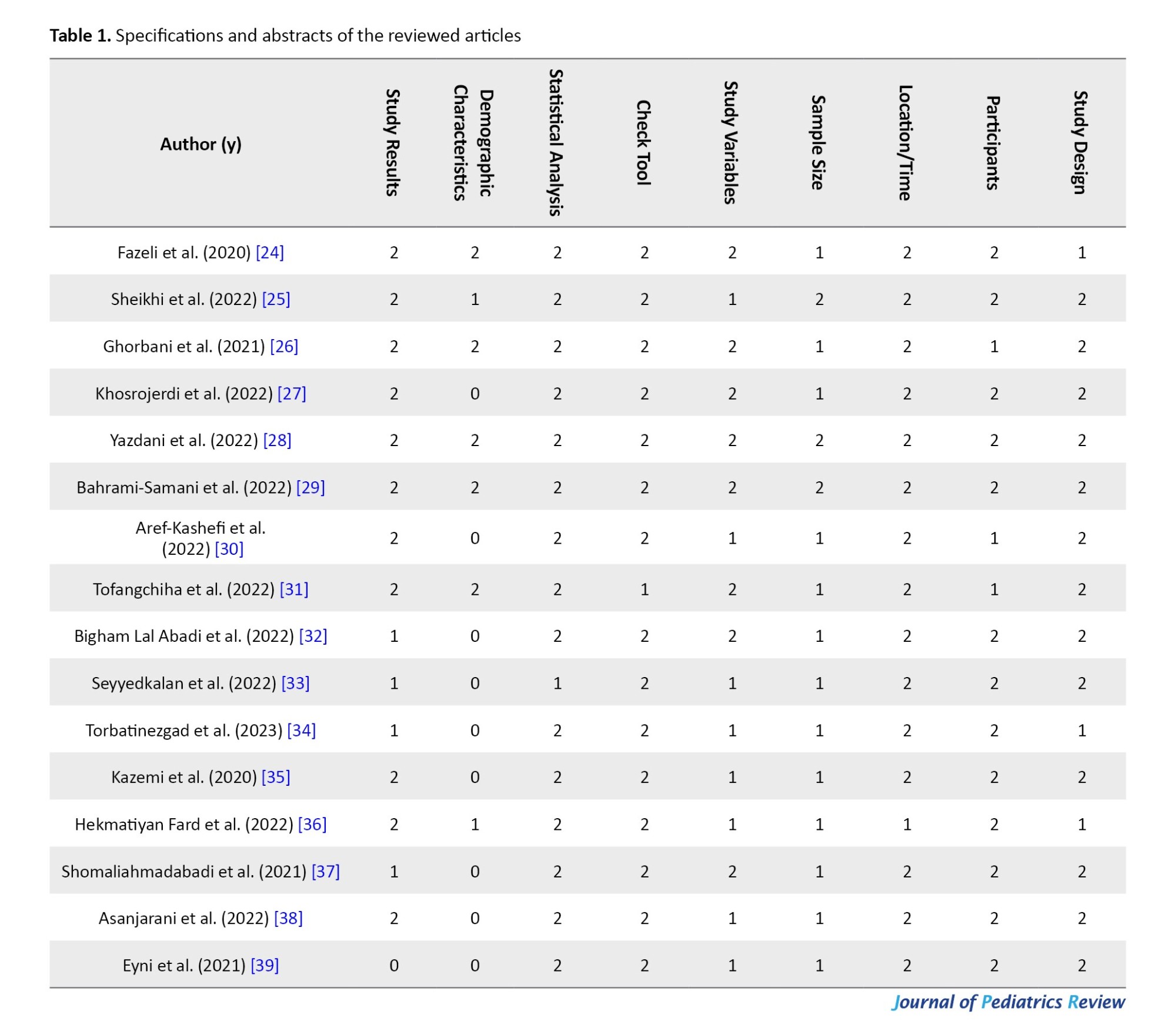
Task: Open citation link [26] for Ghorbani et al.
Action: [x=284, y=346]
